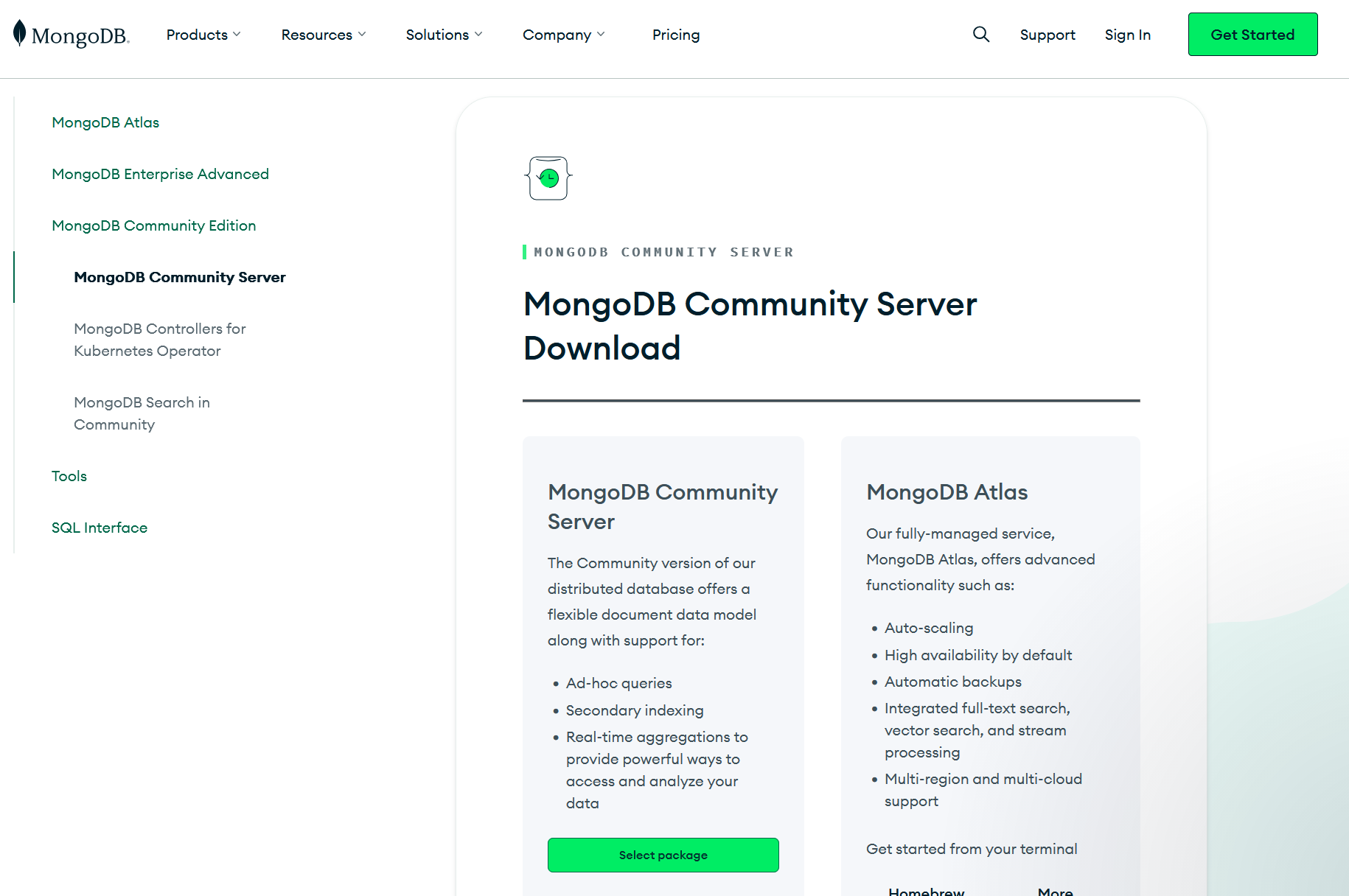Select MongoDB Community Server sidebar item
This screenshot has width=1349, height=896.
pyautogui.click(x=179, y=277)
